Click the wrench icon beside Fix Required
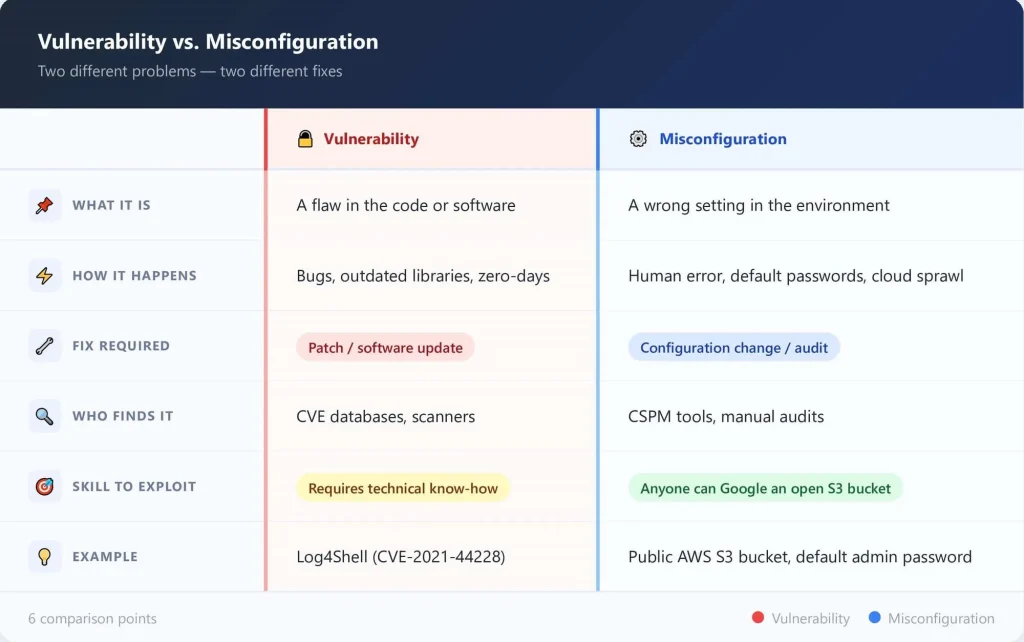Image resolution: width=1024 pixels, height=642 pixels. point(44,346)
